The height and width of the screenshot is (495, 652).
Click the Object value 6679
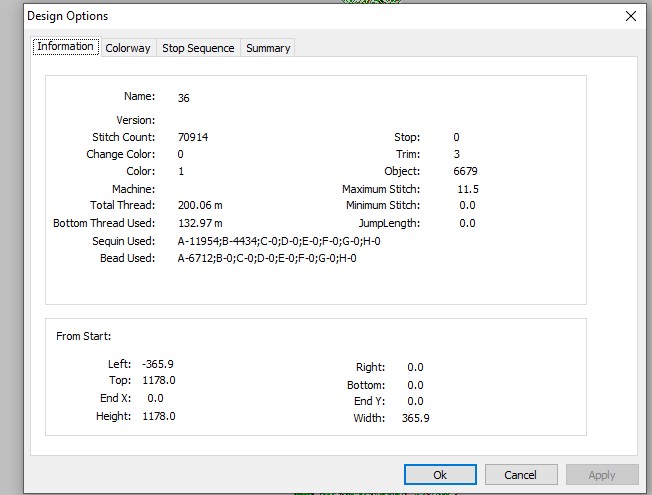point(465,171)
